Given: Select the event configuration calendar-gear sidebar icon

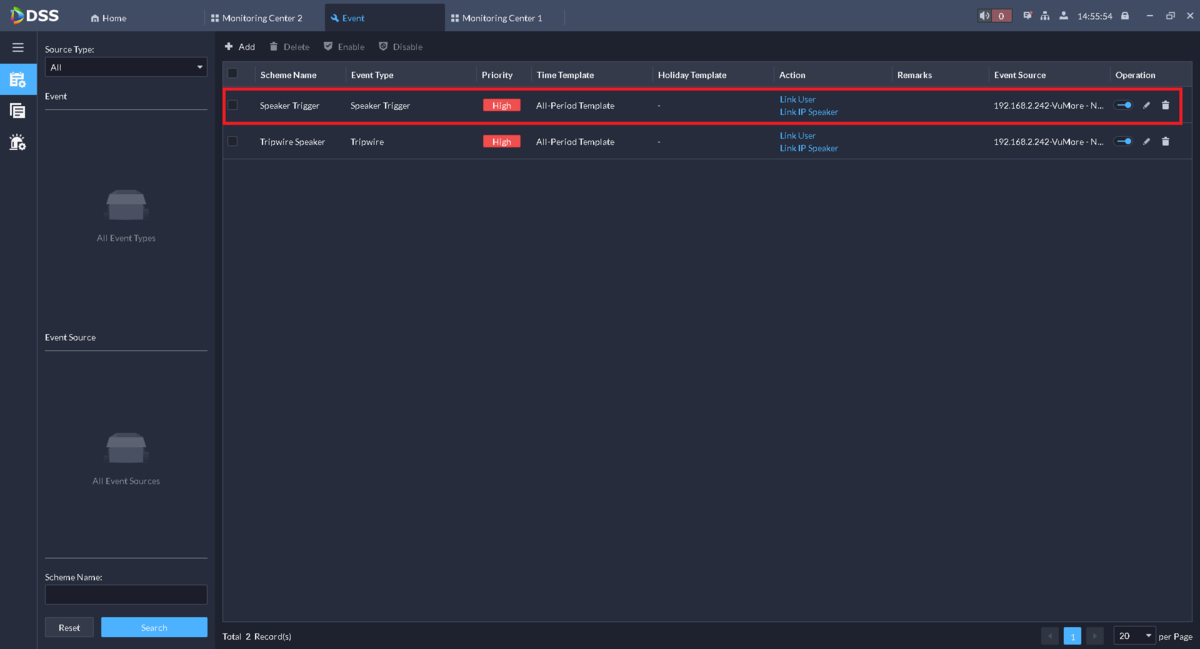Looking at the screenshot, I should pos(18,80).
